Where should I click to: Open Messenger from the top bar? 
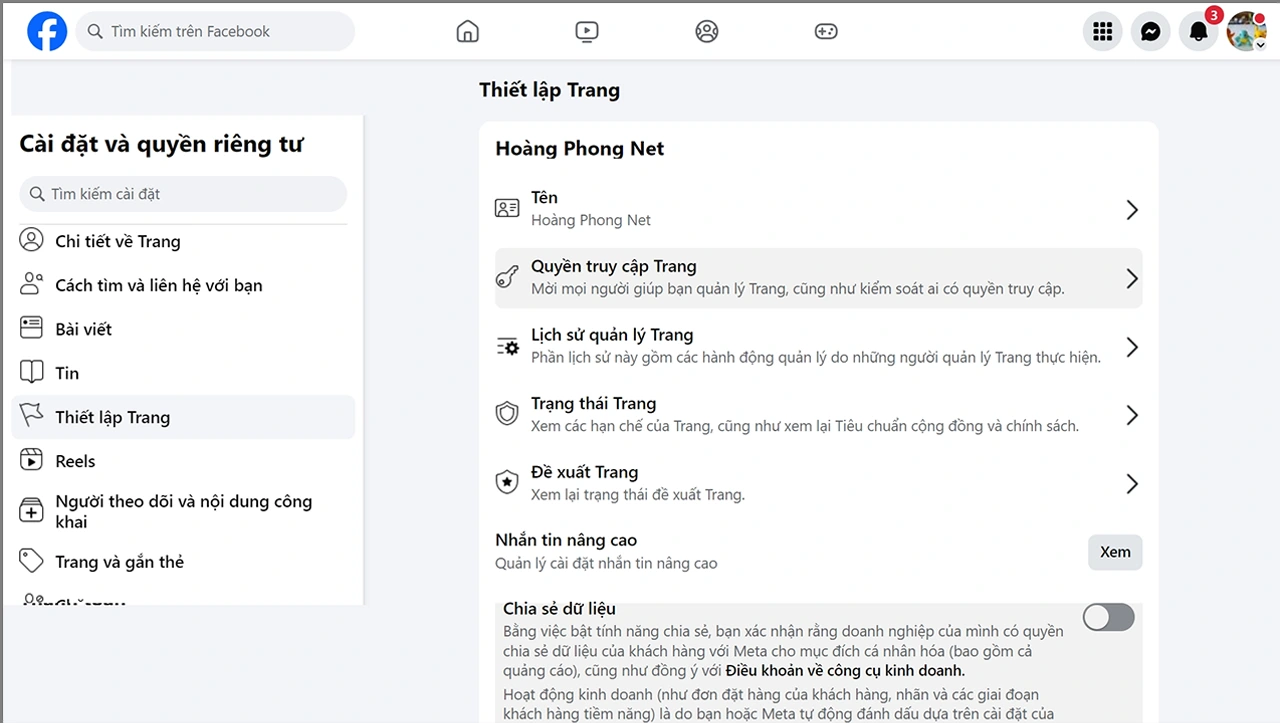pos(1151,32)
